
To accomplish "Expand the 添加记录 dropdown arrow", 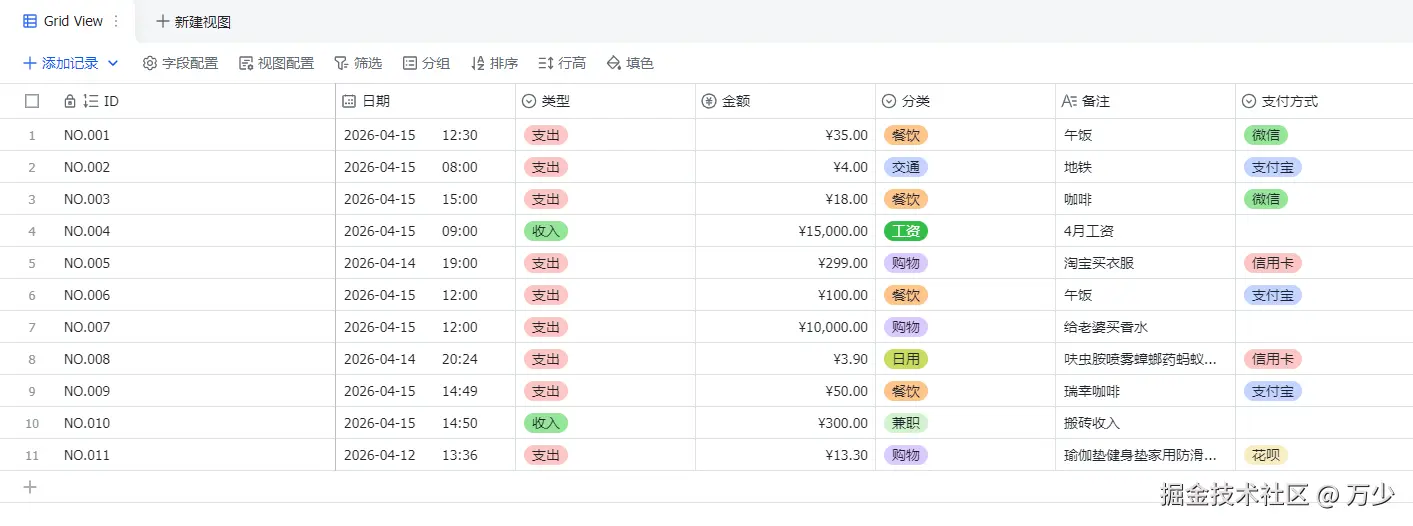I will [113, 63].
